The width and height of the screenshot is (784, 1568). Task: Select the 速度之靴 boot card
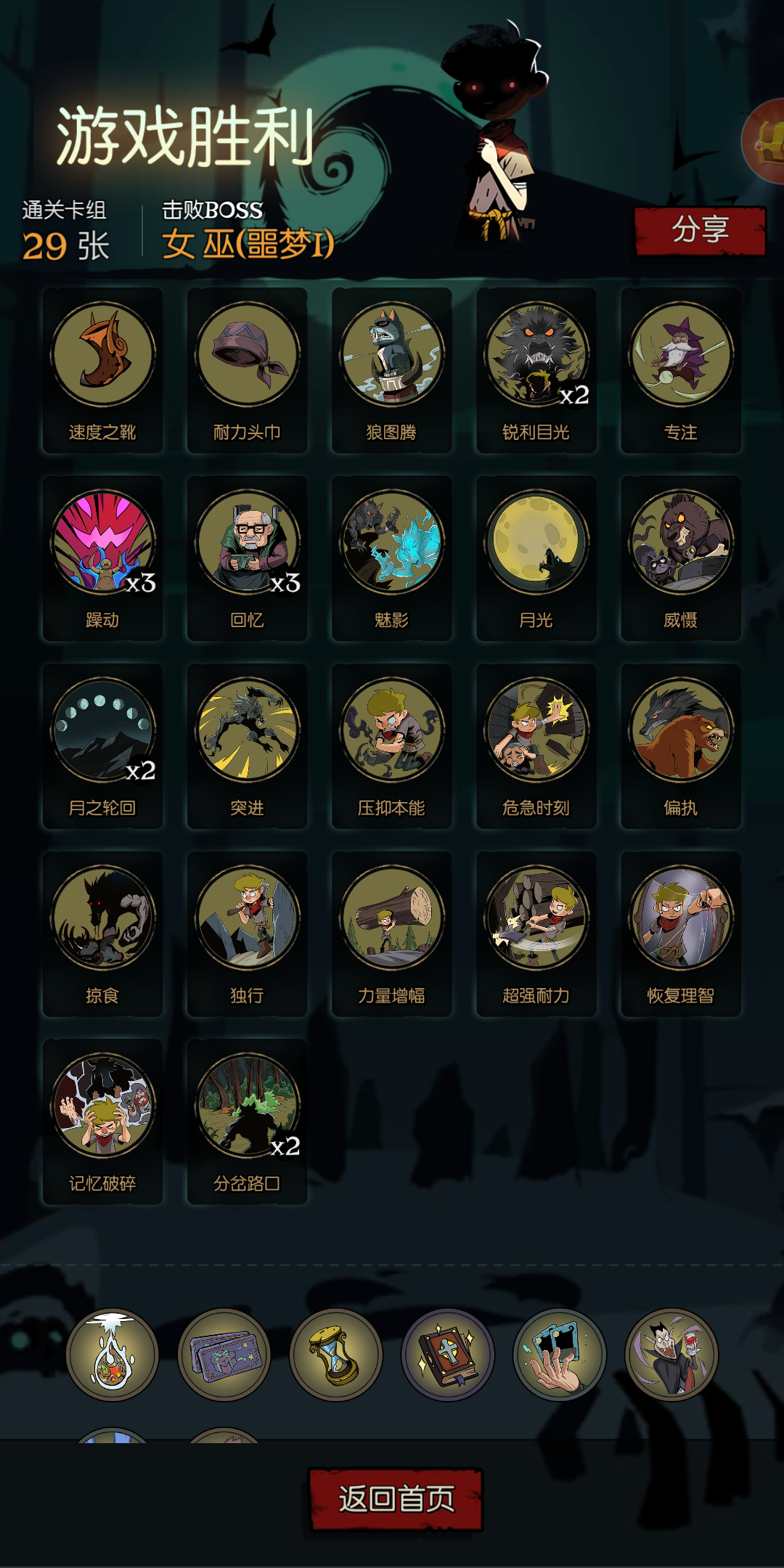(x=102, y=370)
